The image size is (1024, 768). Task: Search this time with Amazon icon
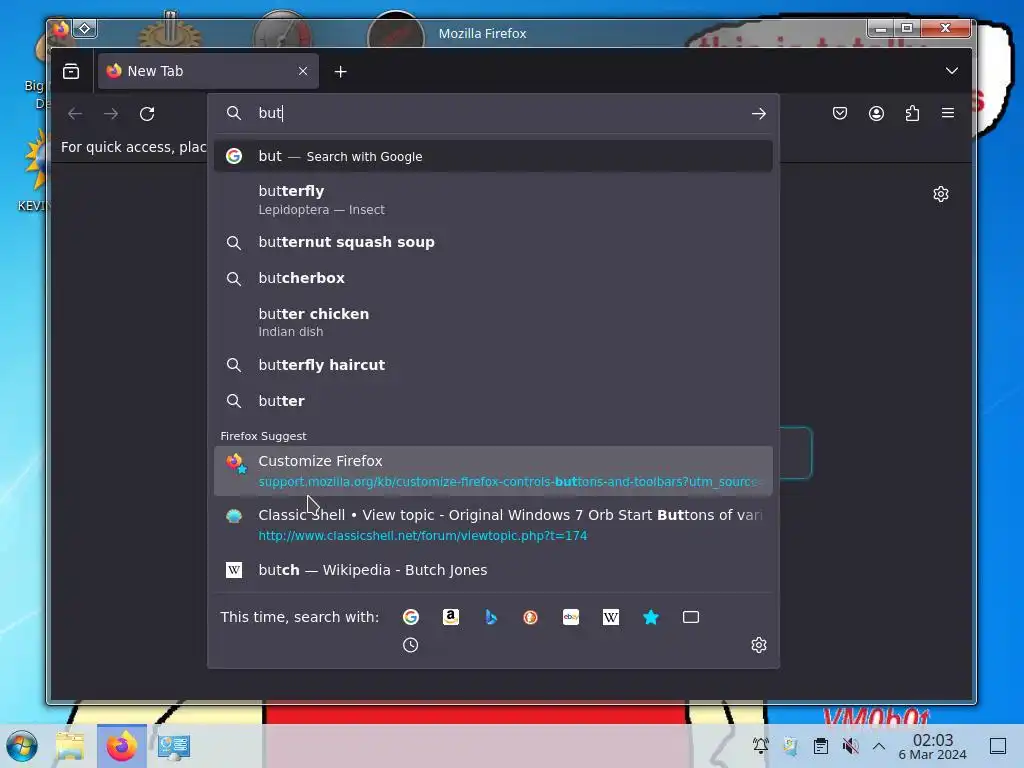(451, 617)
